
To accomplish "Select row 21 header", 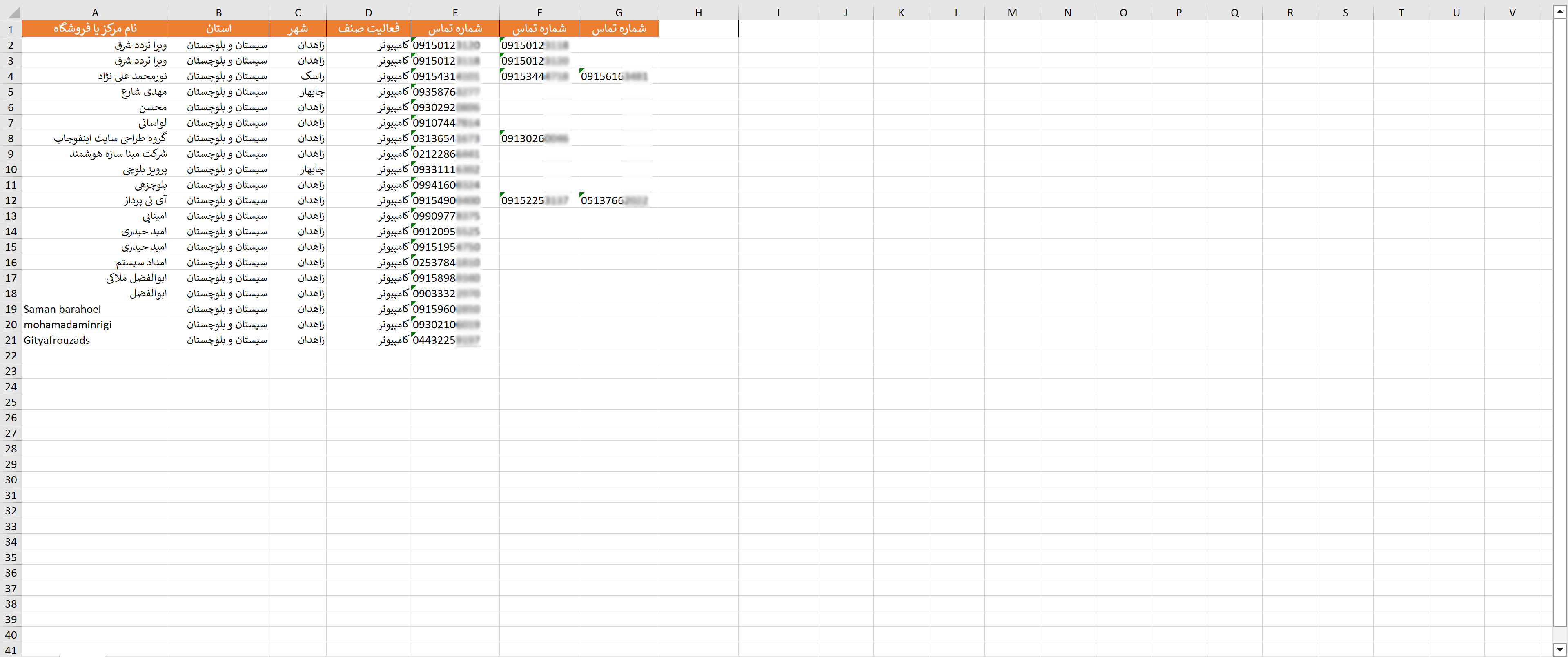I will (11, 340).
